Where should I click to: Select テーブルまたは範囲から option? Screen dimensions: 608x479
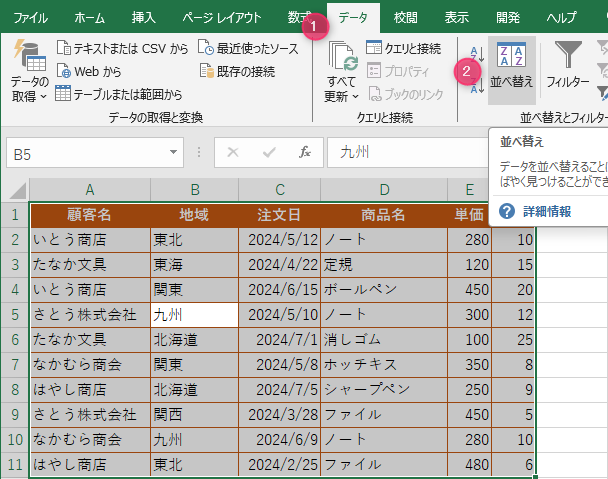(x=118, y=95)
